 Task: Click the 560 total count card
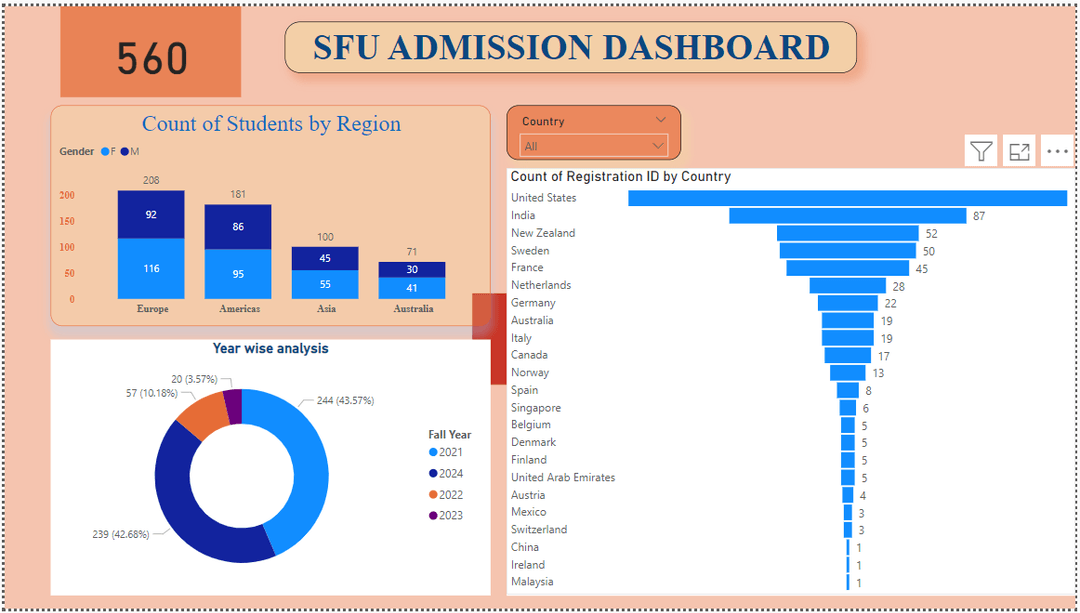151,57
